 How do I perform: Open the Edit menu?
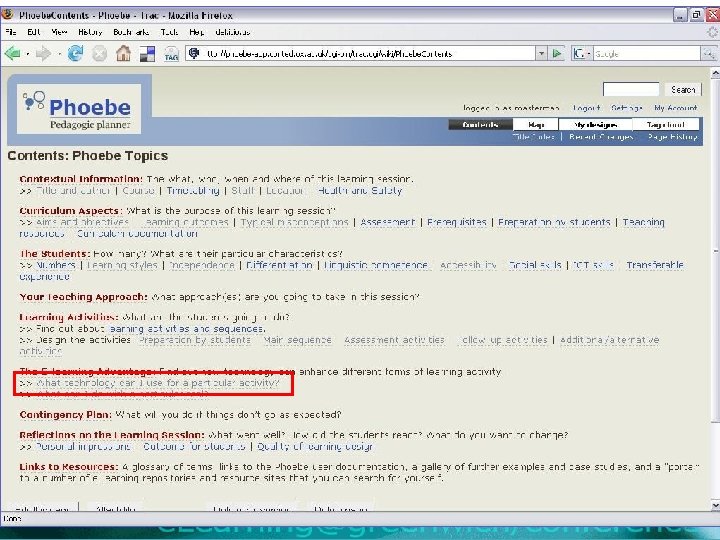click(x=34, y=32)
